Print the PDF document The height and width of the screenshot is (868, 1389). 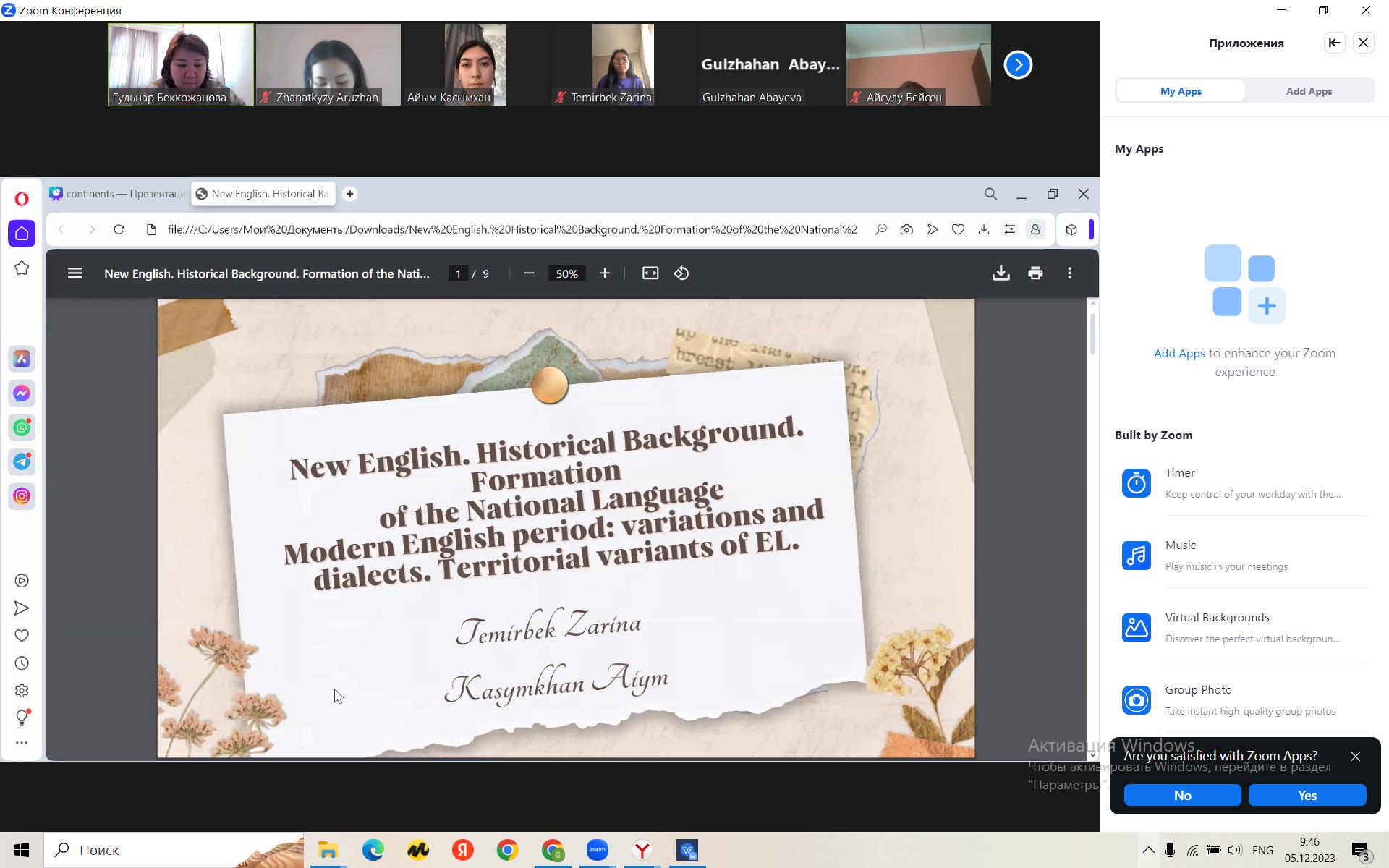point(1035,273)
